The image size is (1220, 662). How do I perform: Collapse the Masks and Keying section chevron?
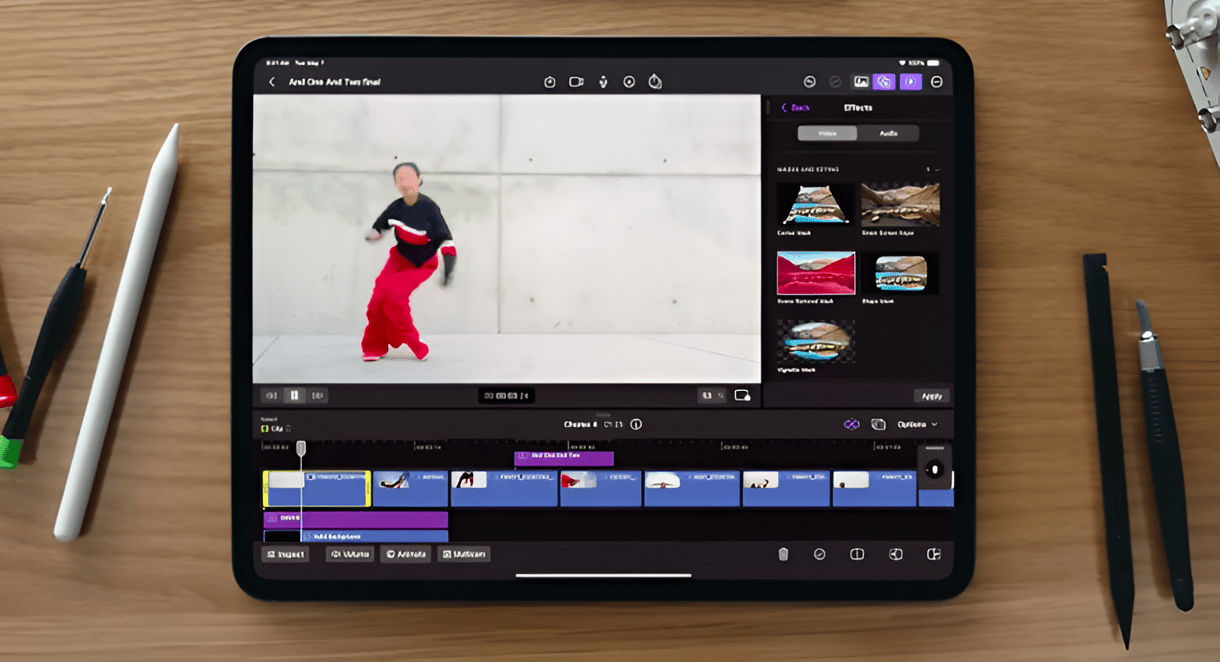(936, 169)
